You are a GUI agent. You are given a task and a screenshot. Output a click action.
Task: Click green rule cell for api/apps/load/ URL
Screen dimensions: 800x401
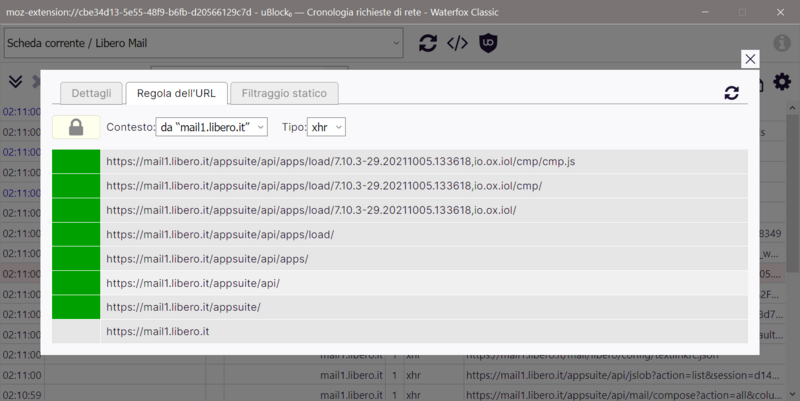(x=76, y=235)
